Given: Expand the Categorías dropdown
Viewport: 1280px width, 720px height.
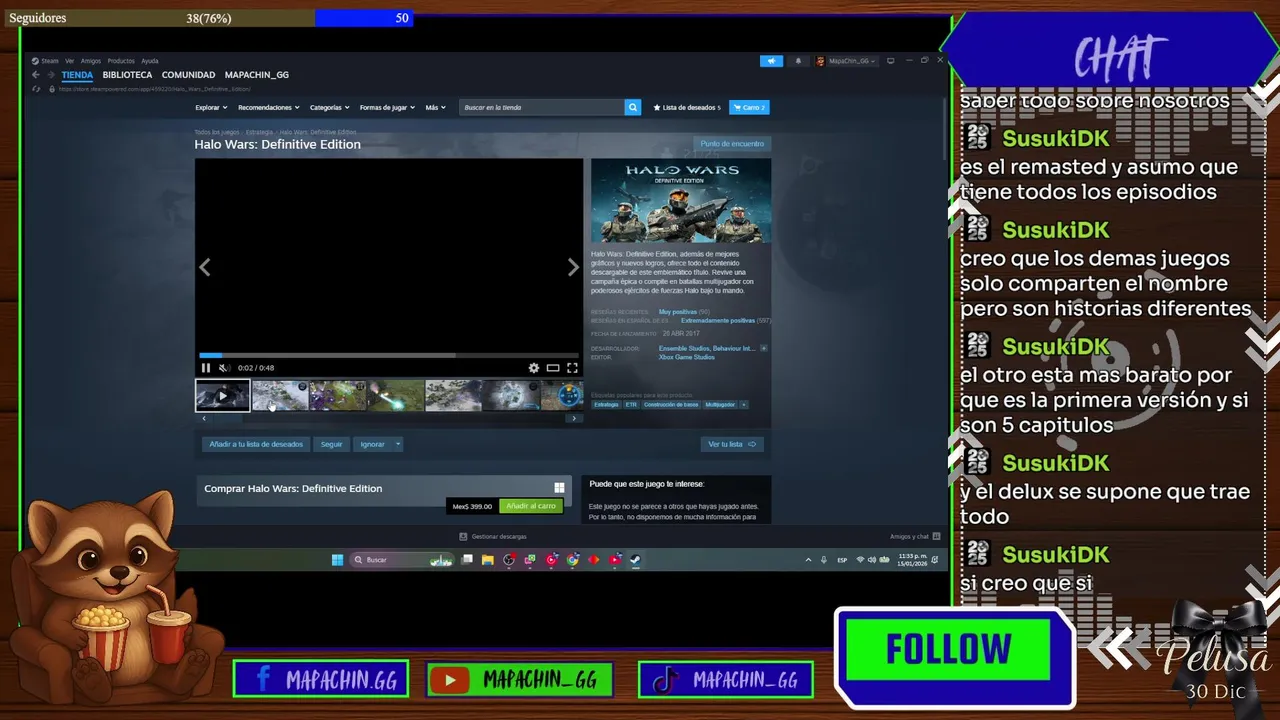Looking at the screenshot, I should pyautogui.click(x=329, y=107).
